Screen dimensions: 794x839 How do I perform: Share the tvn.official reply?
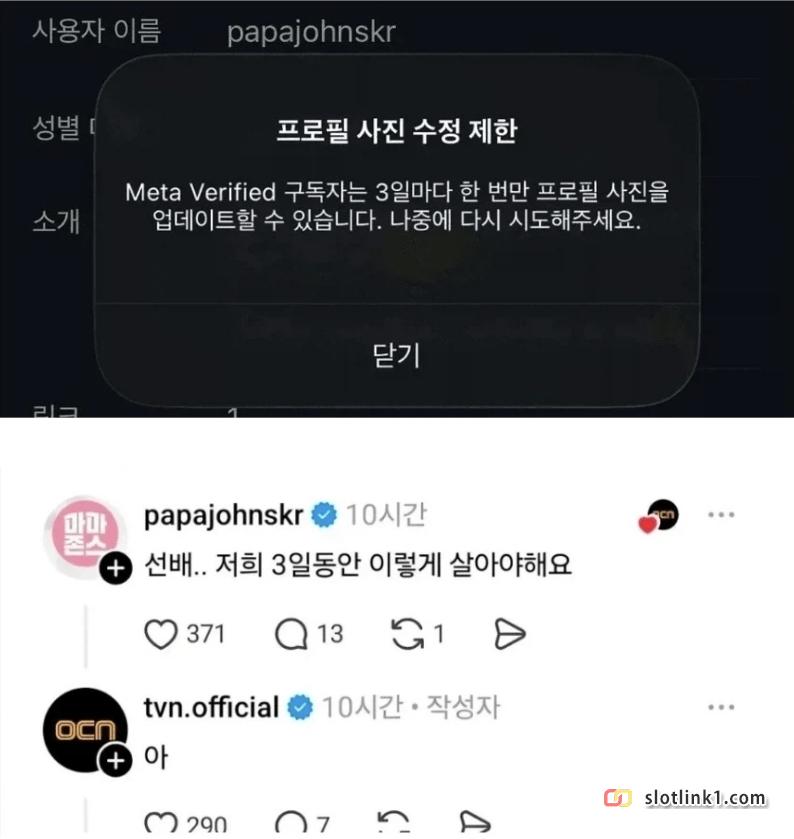tap(475, 823)
